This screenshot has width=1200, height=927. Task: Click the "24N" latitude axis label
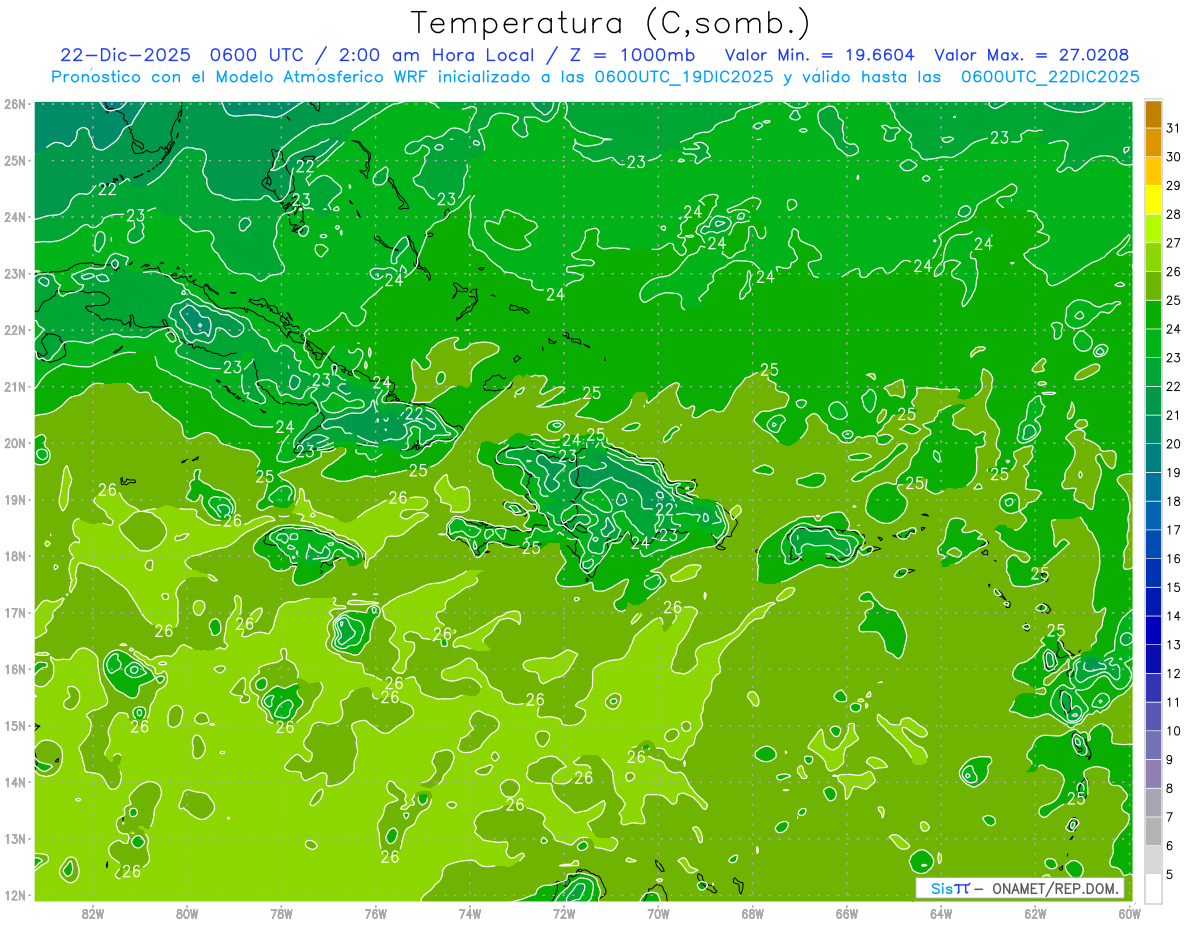[15, 217]
